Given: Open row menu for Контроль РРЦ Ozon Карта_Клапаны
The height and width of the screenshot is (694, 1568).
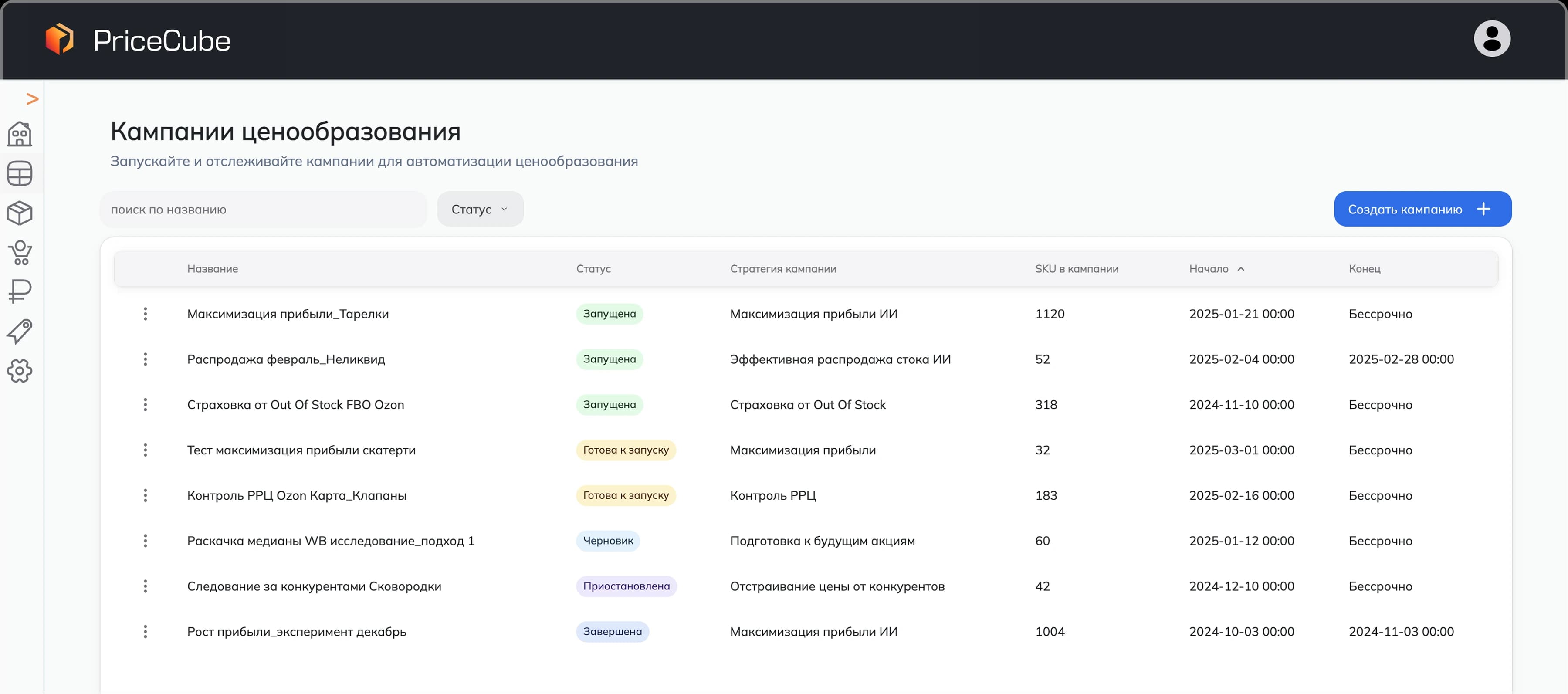Looking at the screenshot, I should (145, 495).
